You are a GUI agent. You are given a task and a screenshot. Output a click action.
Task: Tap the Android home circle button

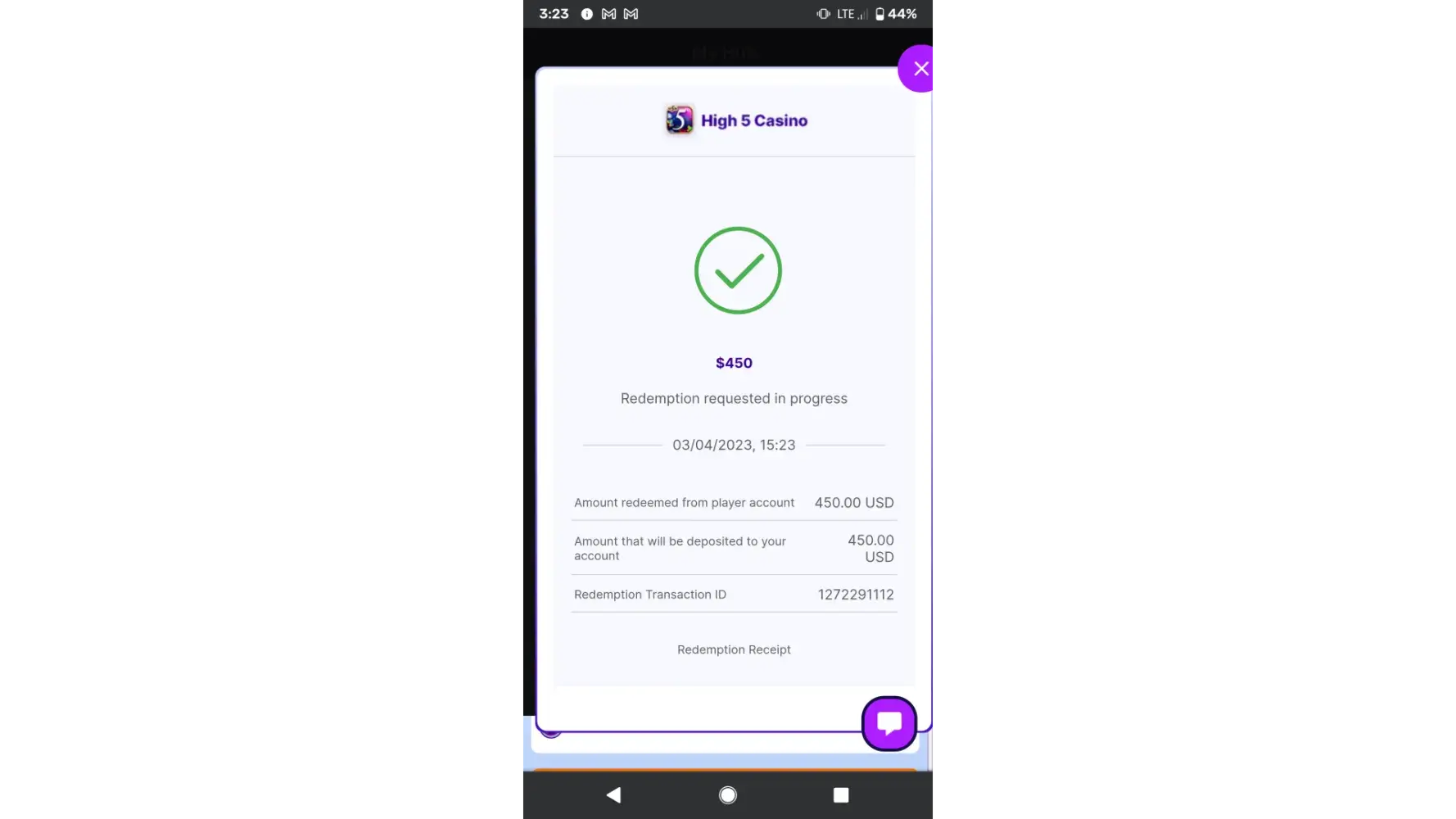[x=728, y=795]
